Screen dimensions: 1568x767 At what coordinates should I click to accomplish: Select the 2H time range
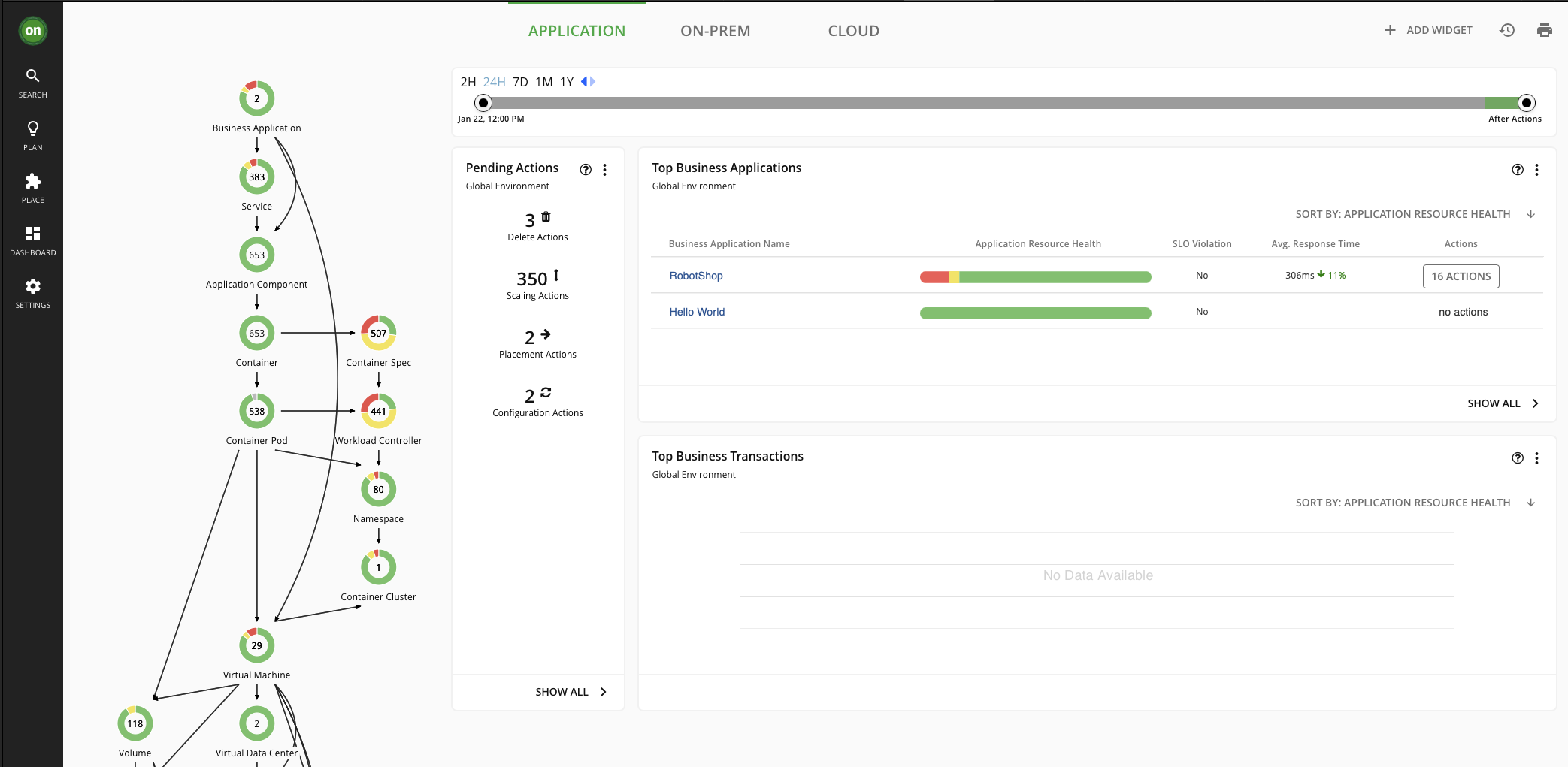coord(468,82)
